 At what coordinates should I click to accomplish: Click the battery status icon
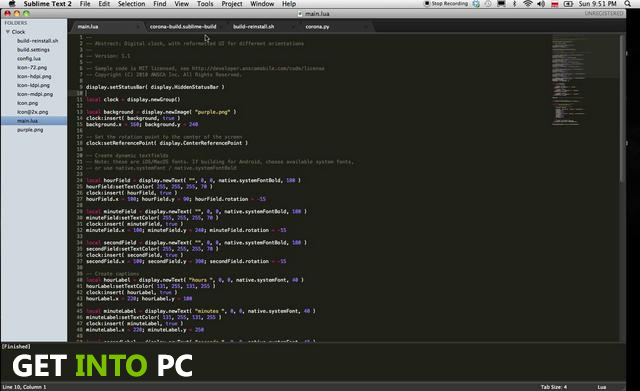(x=568, y=4)
